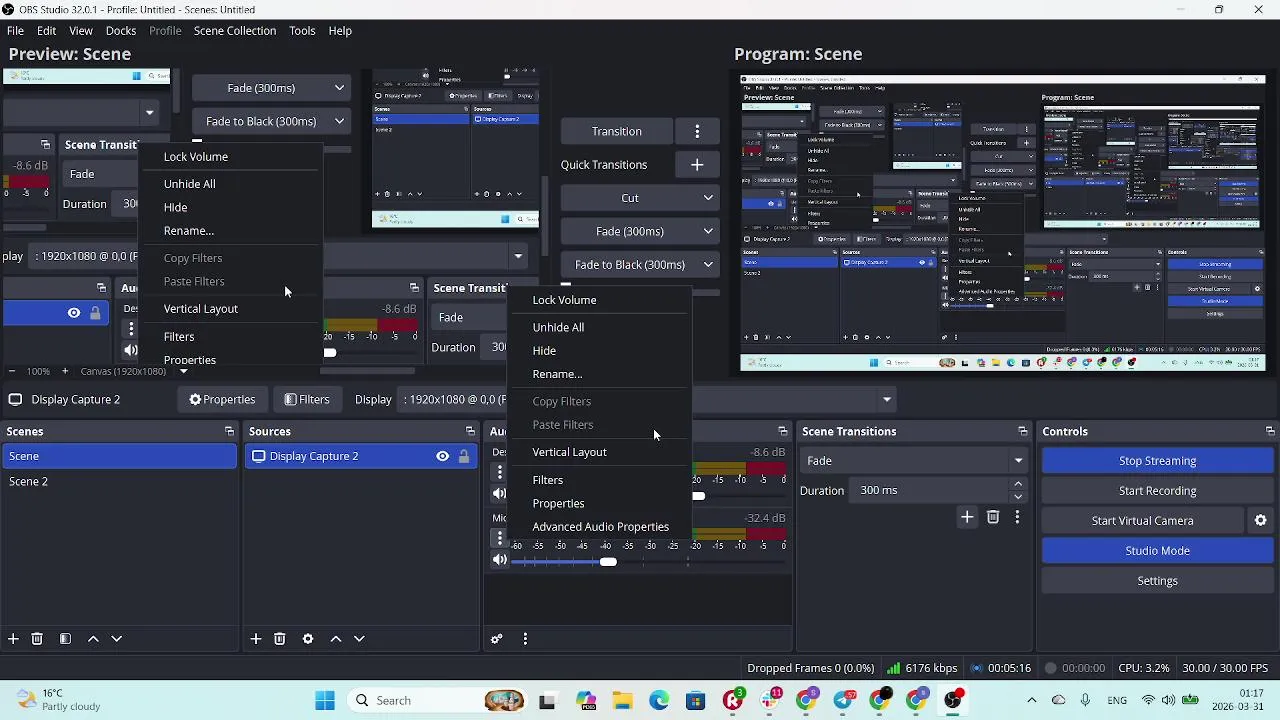Open three-dot menu beside Transition button
This screenshot has width=1280, height=720.
tap(697, 131)
